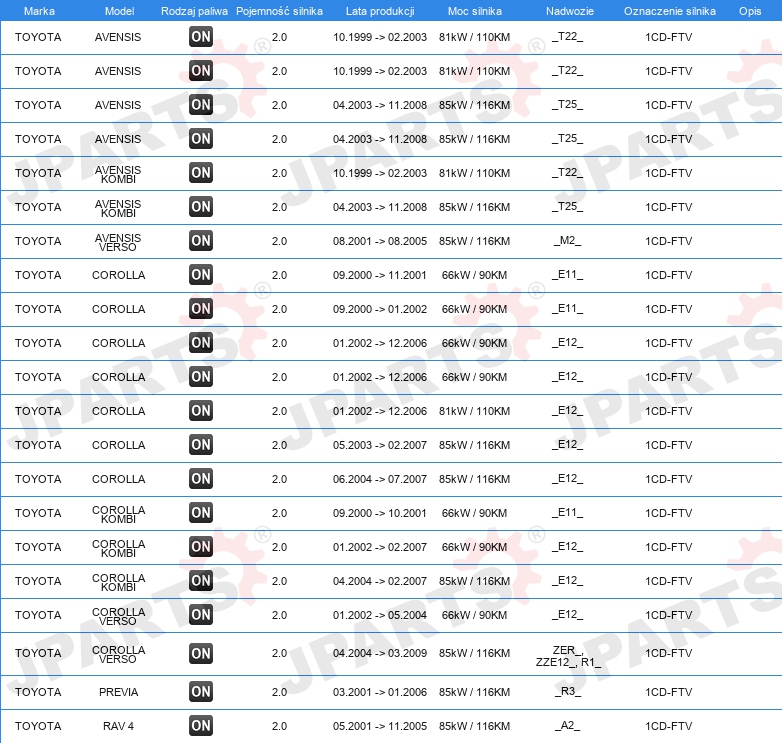Click the _R3_ body code cell
The width and height of the screenshot is (782, 743).
click(x=568, y=692)
